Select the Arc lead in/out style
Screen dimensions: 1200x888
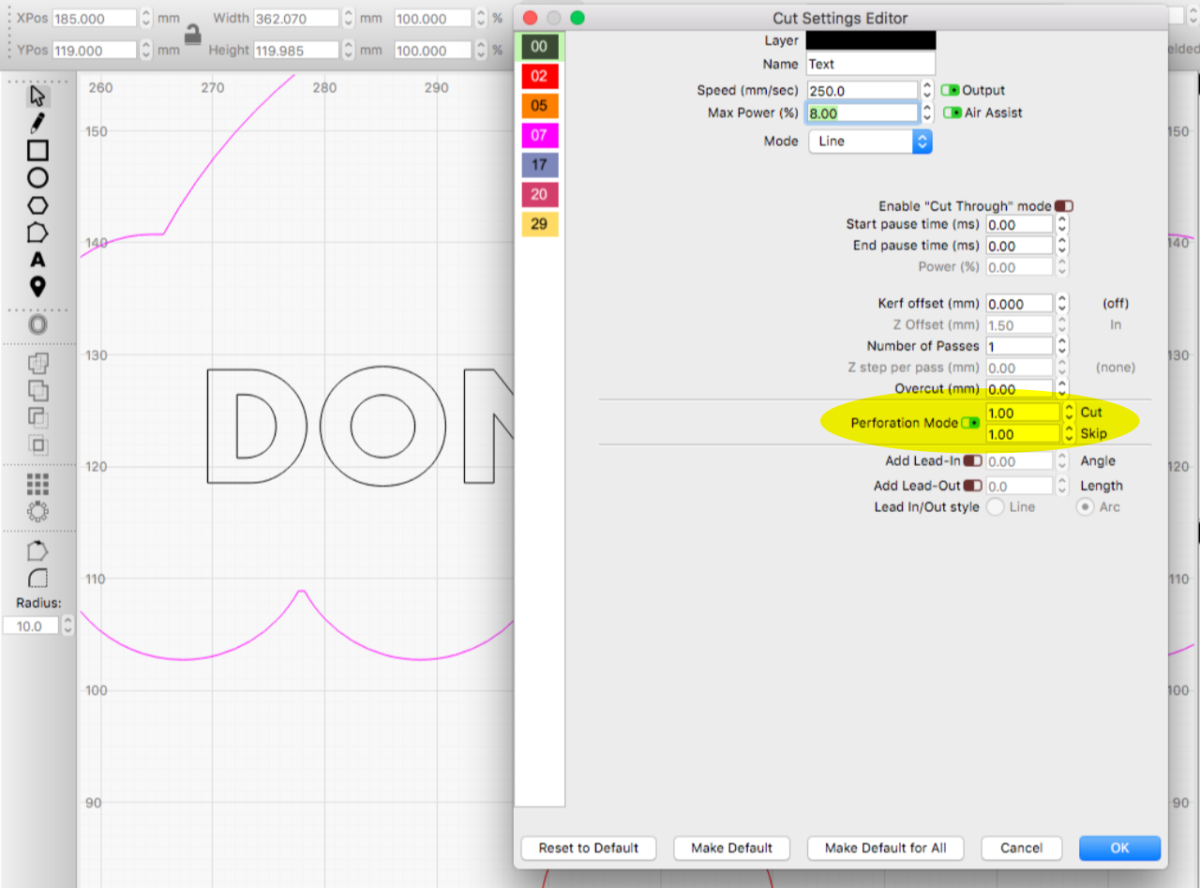pos(1084,507)
